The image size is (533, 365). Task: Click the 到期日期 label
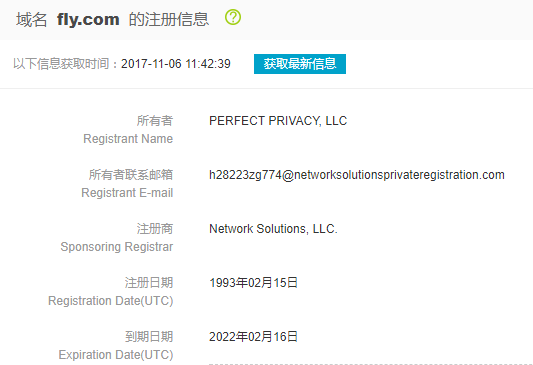coord(149,336)
